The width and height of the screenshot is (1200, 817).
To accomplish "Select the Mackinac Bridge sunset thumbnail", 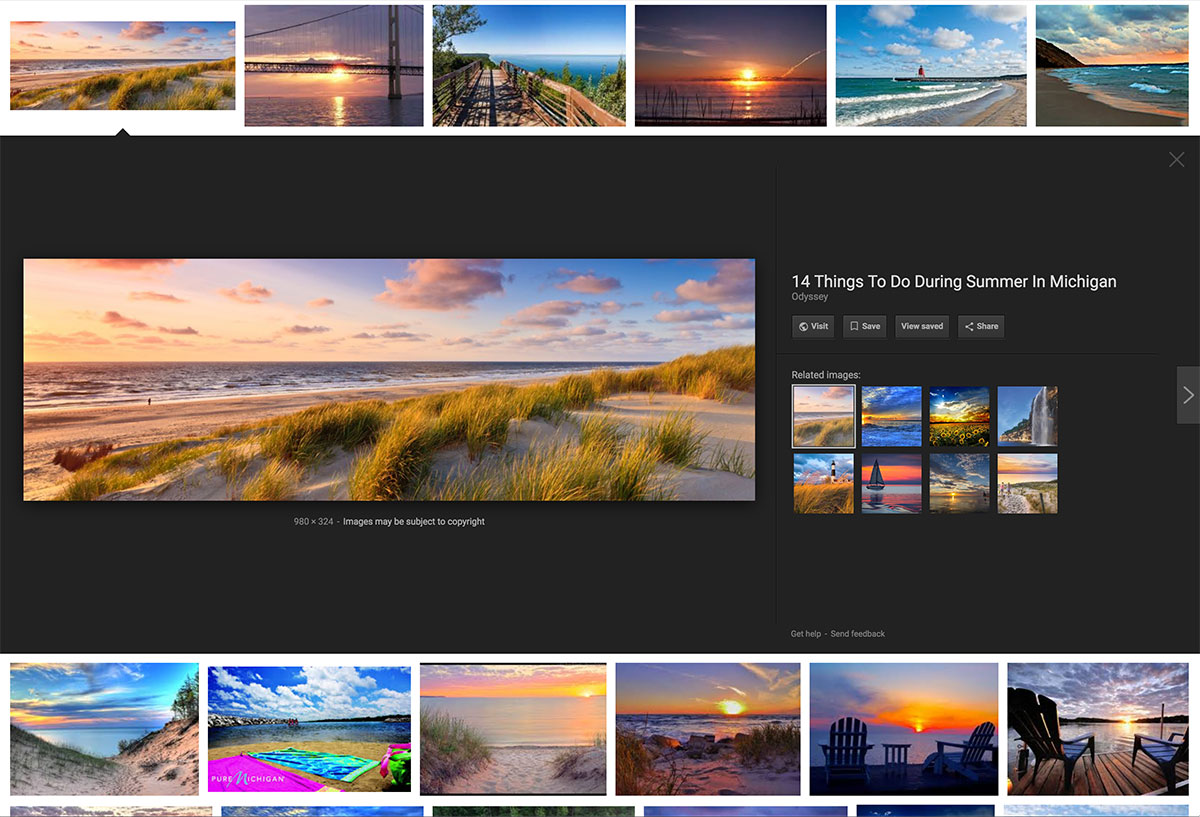I will pos(333,65).
